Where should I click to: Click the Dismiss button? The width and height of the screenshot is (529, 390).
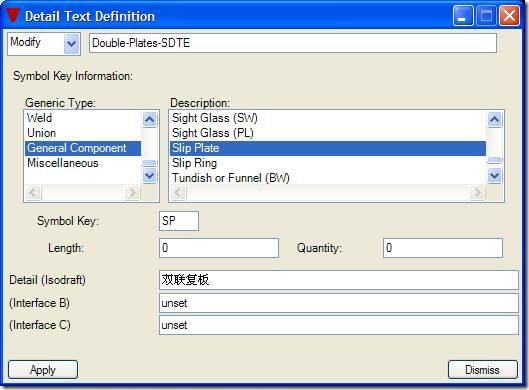[x=483, y=369]
